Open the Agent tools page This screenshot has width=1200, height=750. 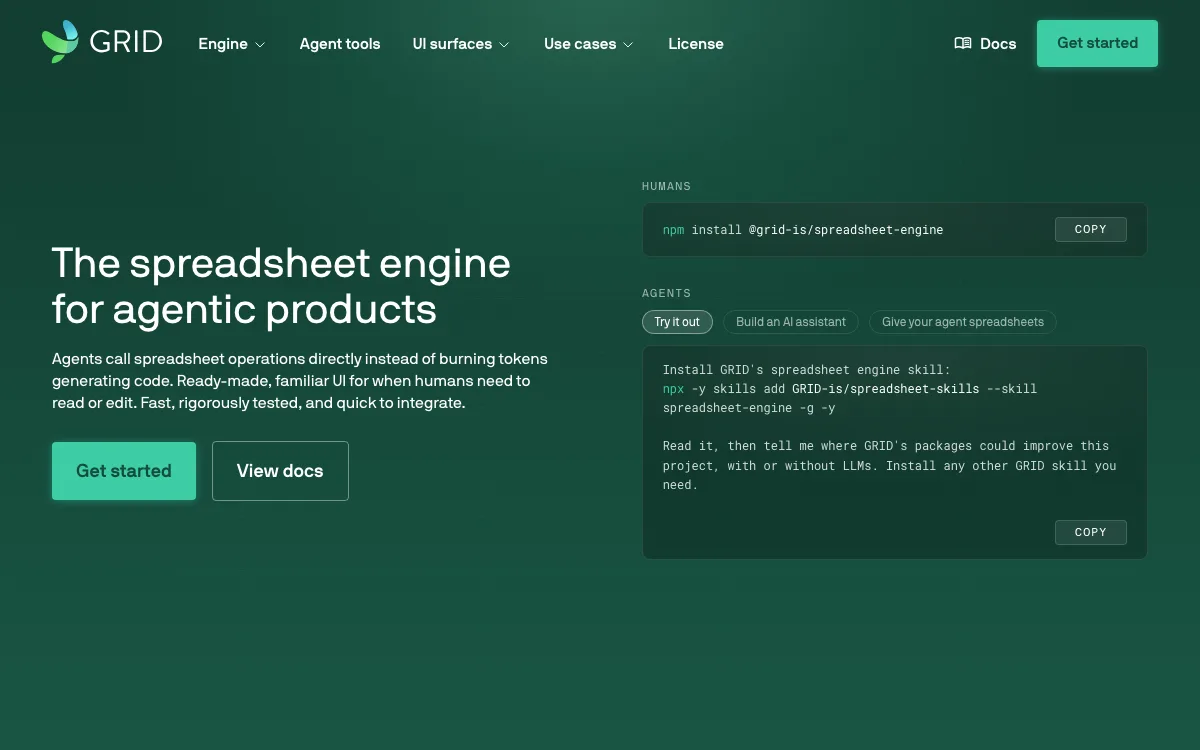click(340, 44)
